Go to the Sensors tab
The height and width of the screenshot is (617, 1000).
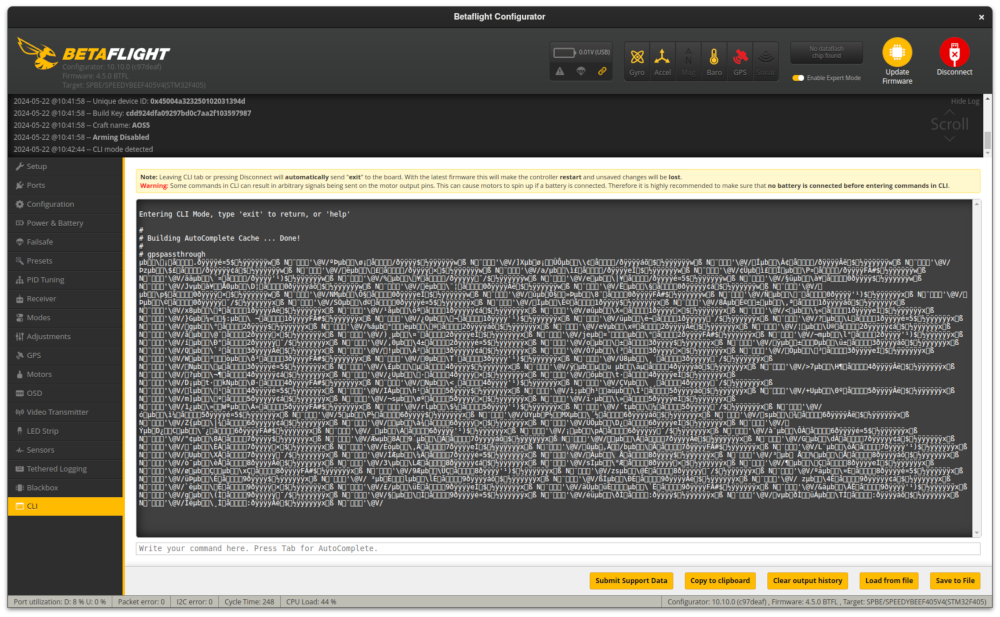click(65, 450)
